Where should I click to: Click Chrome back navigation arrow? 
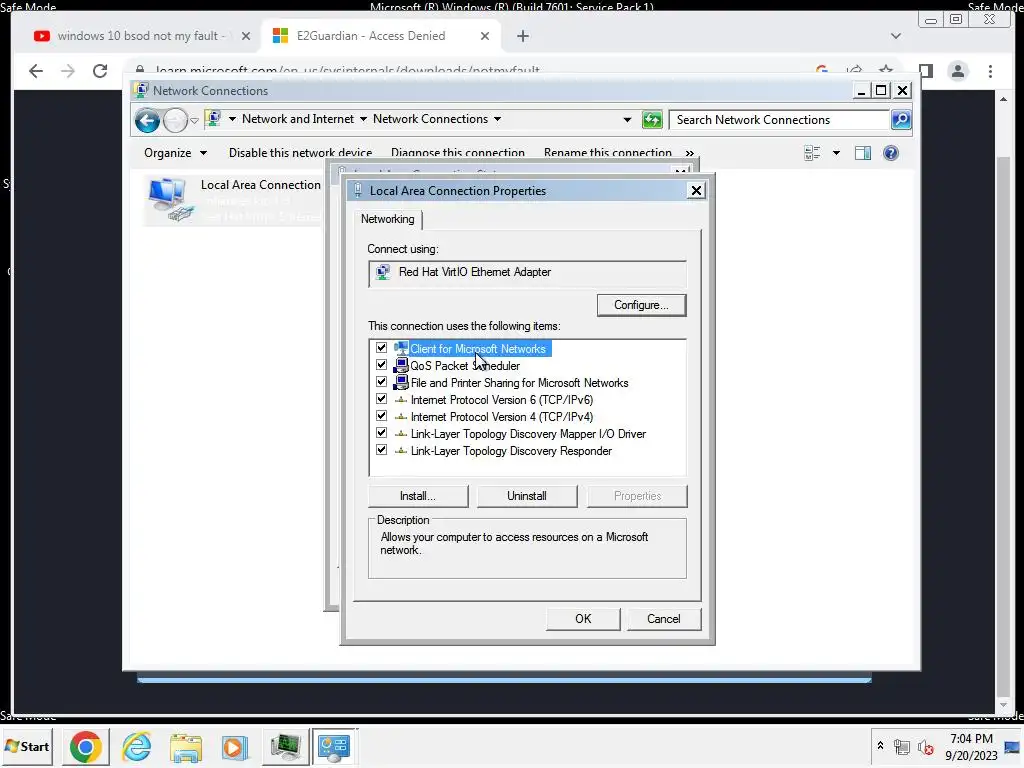tap(36, 71)
